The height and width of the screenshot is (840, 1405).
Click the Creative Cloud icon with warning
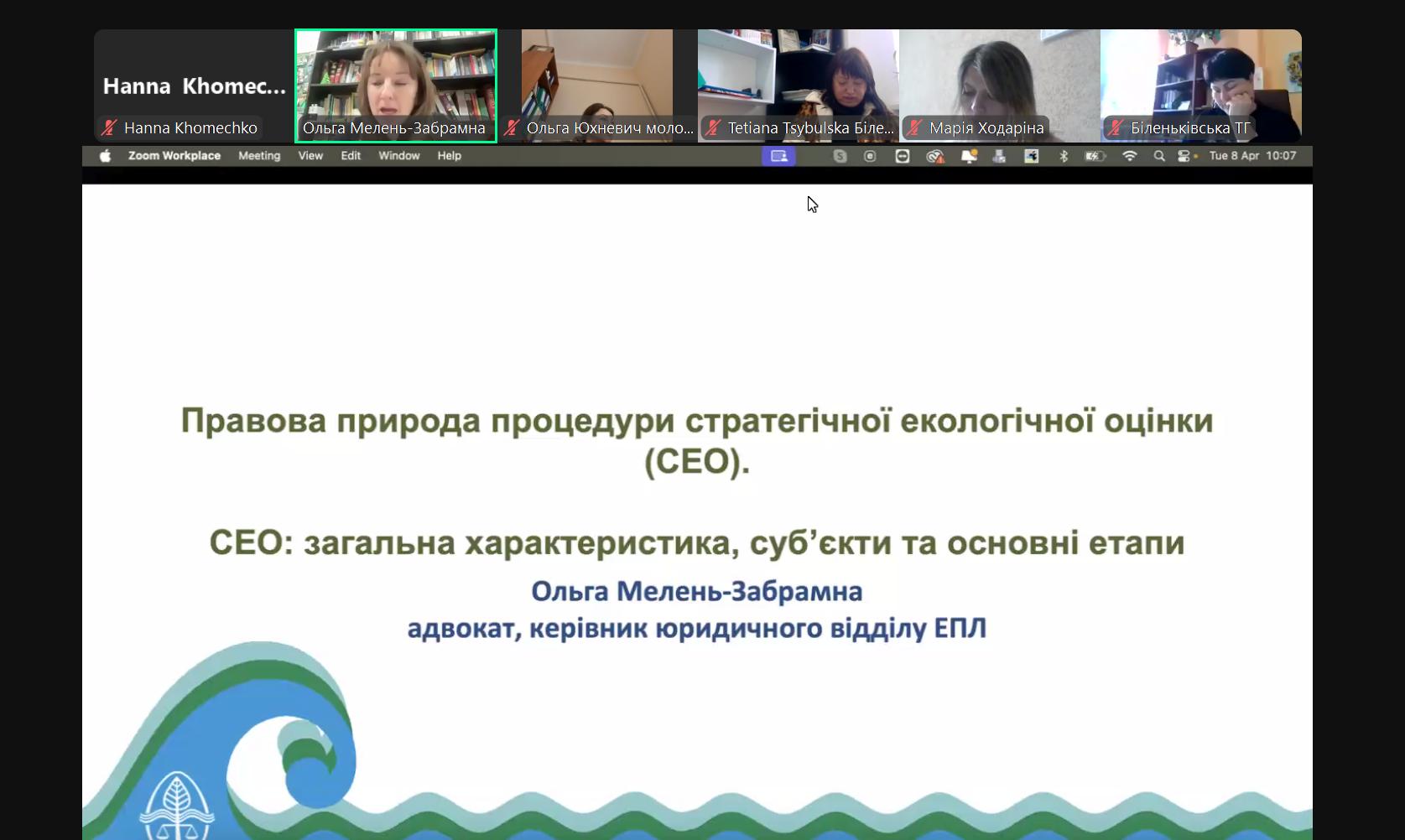tap(934, 156)
